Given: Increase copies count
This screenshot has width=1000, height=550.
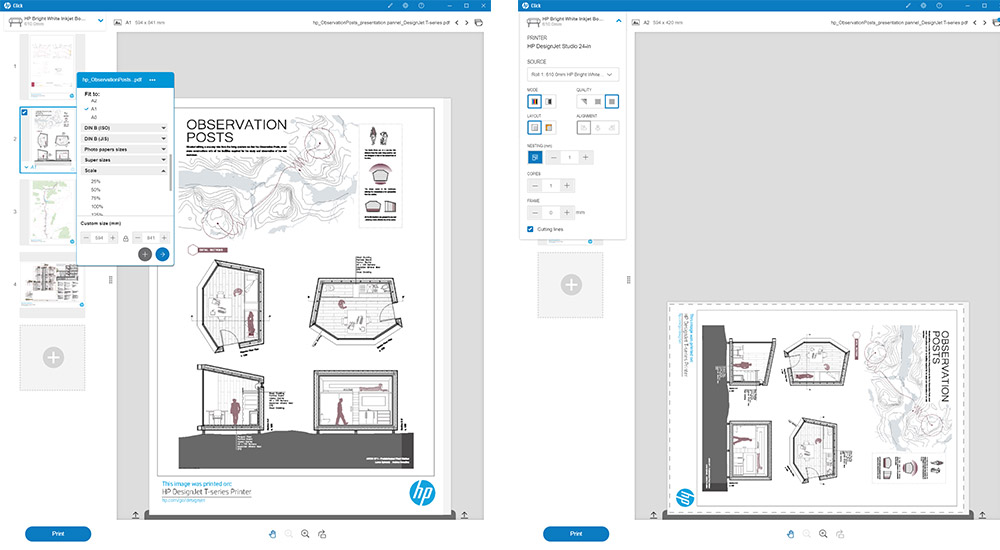Looking at the screenshot, I should [x=567, y=186].
